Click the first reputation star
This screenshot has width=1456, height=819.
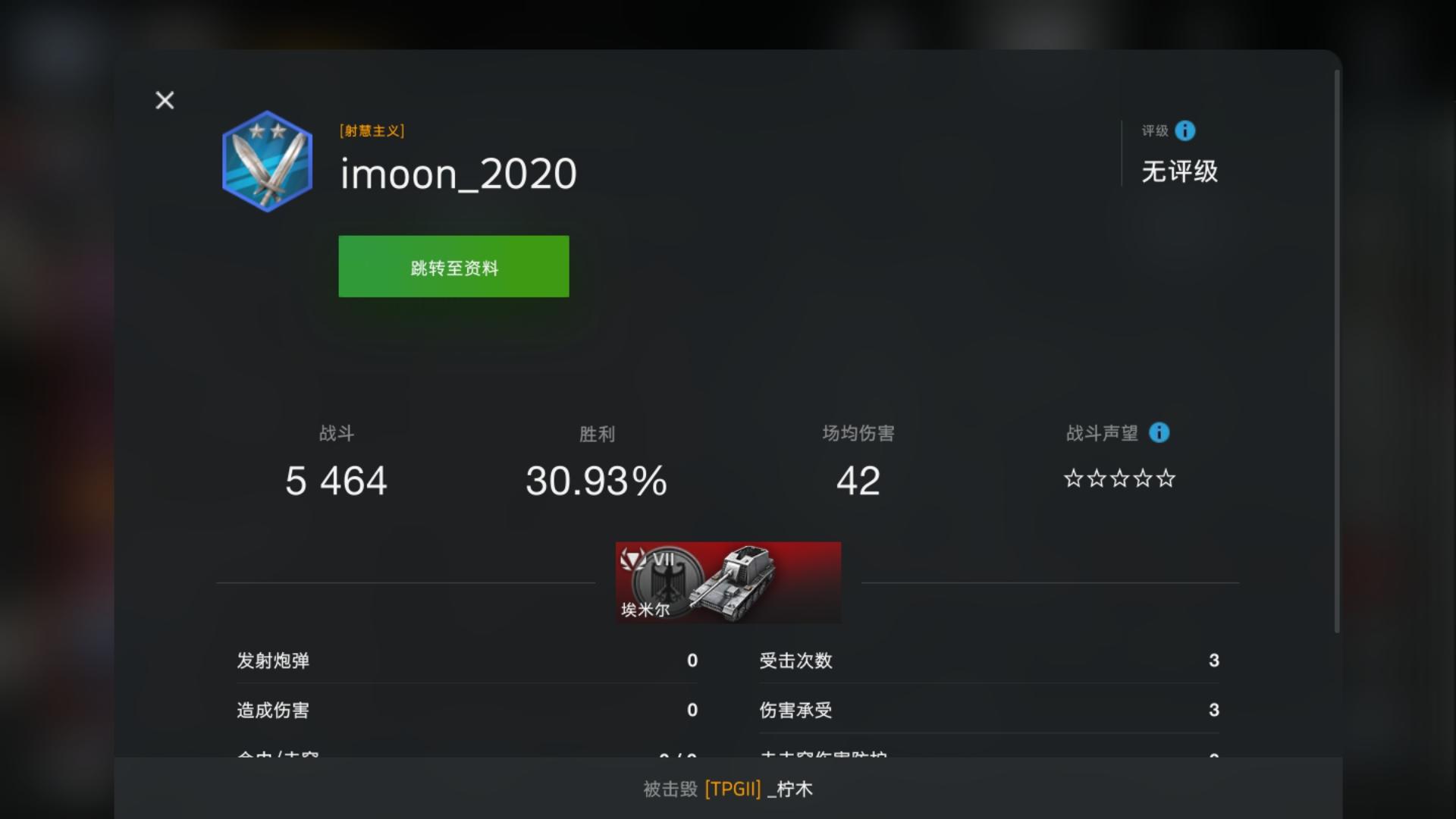(1073, 479)
